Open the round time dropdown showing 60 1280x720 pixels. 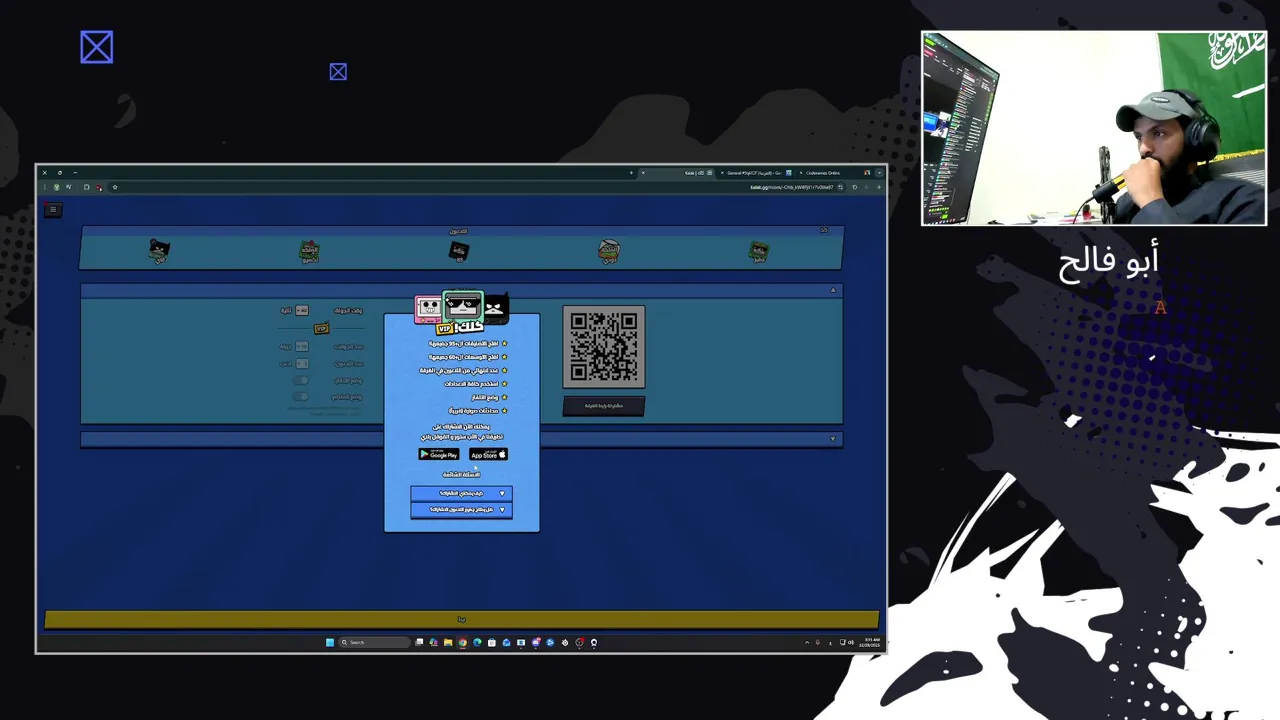[x=302, y=310]
